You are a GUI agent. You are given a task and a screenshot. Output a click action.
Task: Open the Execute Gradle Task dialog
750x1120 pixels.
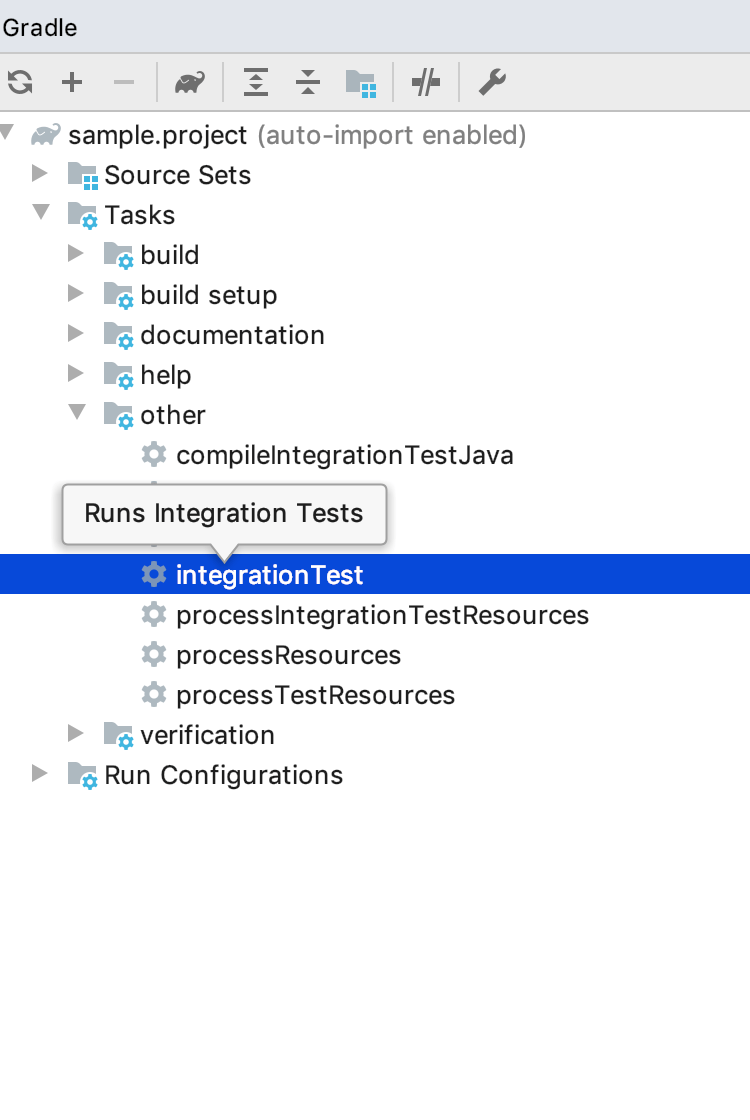(x=190, y=82)
